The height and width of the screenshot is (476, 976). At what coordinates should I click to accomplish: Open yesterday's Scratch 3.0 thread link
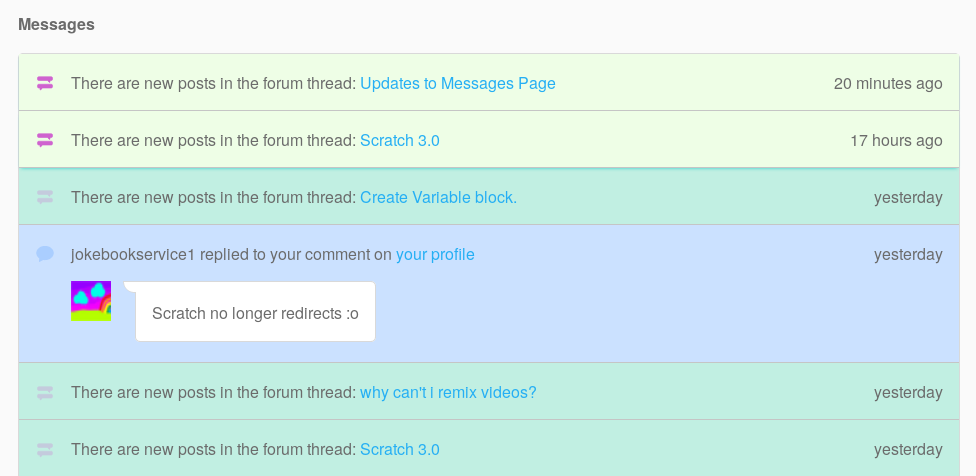399,449
